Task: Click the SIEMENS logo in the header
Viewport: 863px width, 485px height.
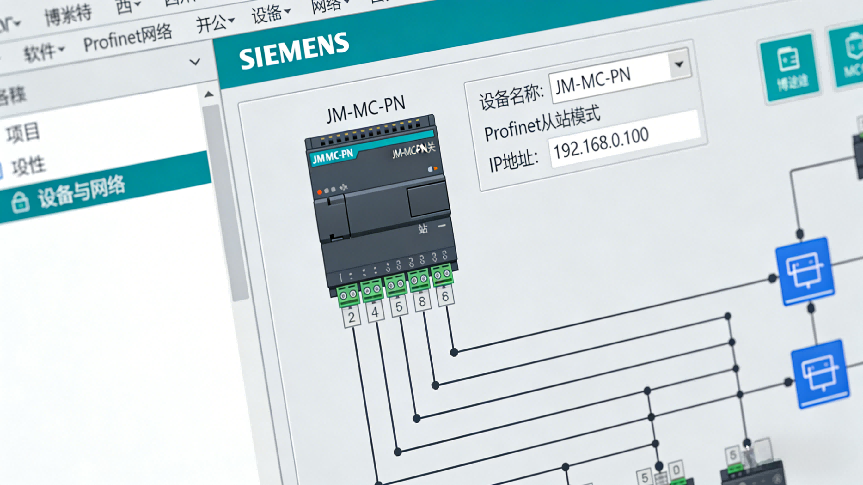Action: pyautogui.click(x=294, y=51)
